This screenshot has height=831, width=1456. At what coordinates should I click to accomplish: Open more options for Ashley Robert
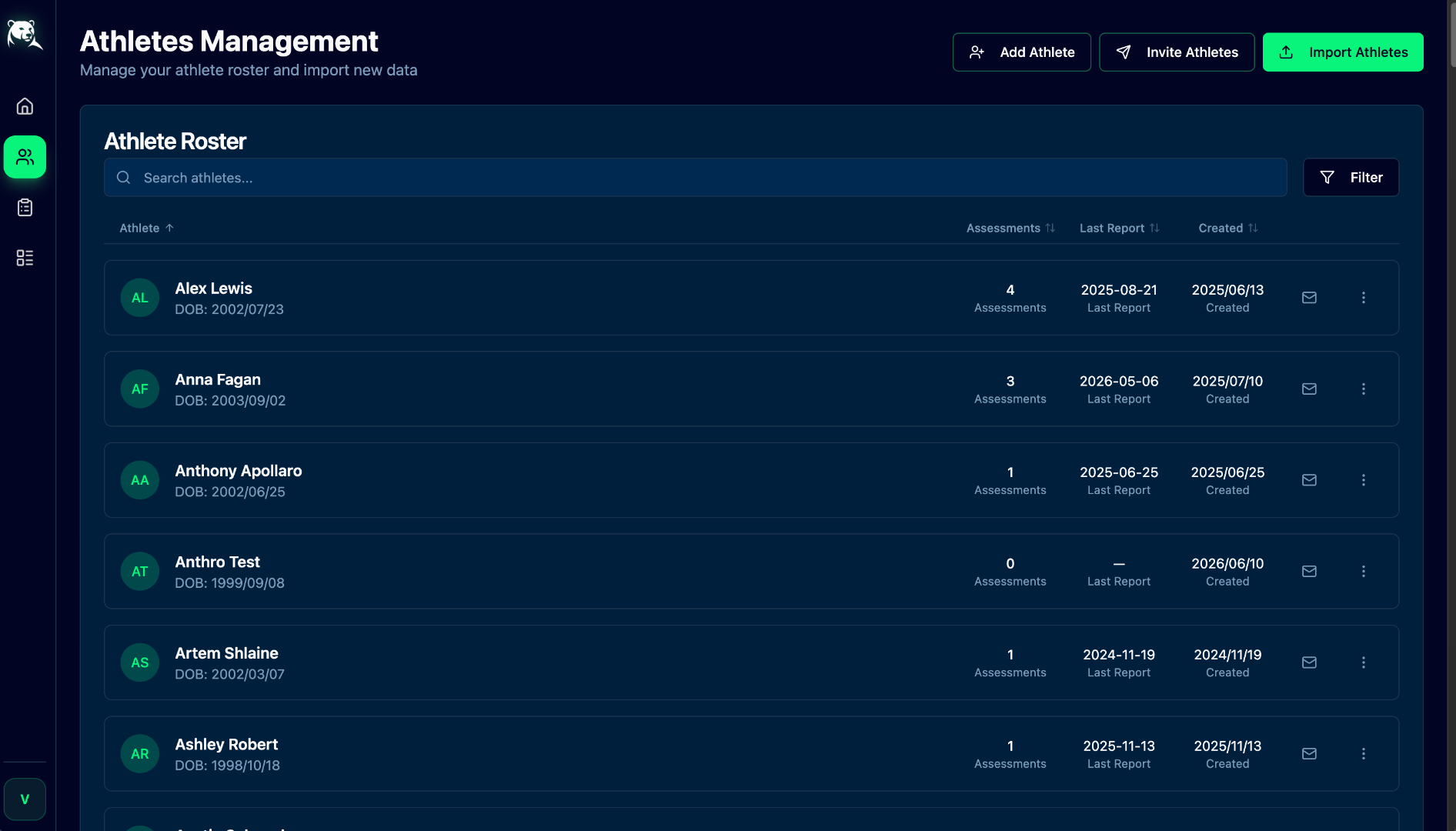1363,754
